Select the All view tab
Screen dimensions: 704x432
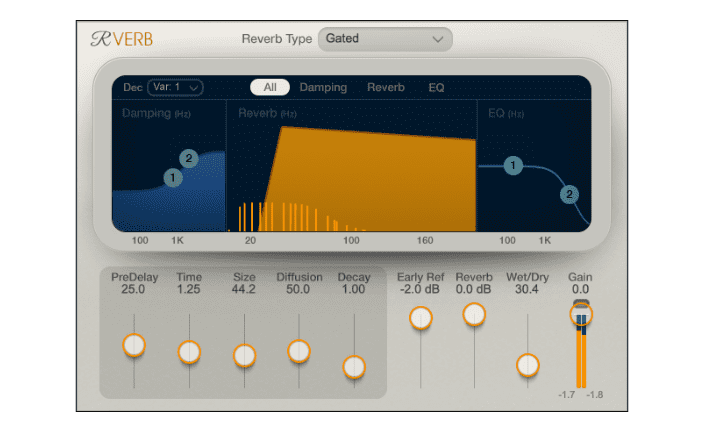[x=270, y=87]
